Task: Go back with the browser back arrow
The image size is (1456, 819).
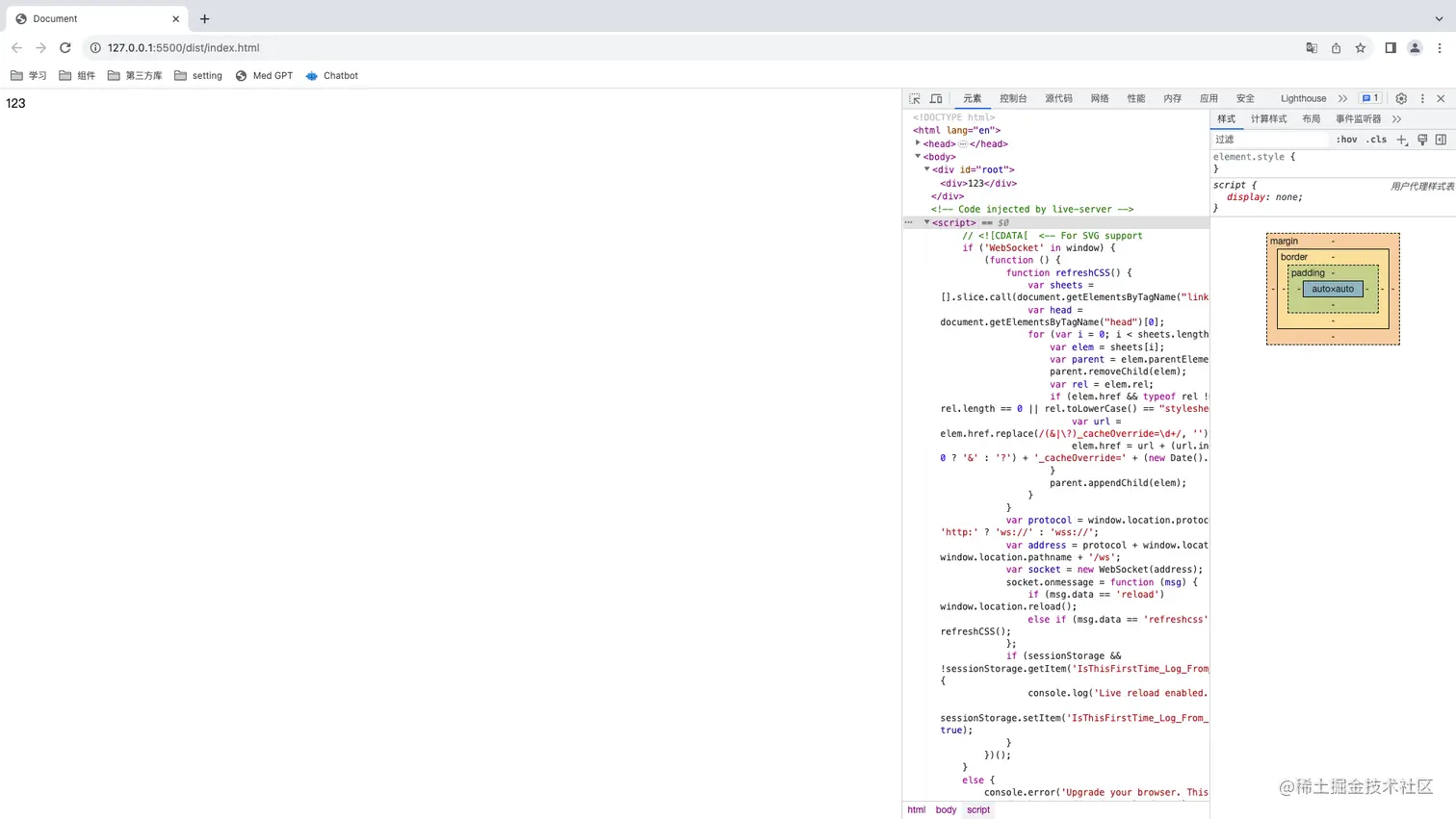Action: pyautogui.click(x=16, y=47)
